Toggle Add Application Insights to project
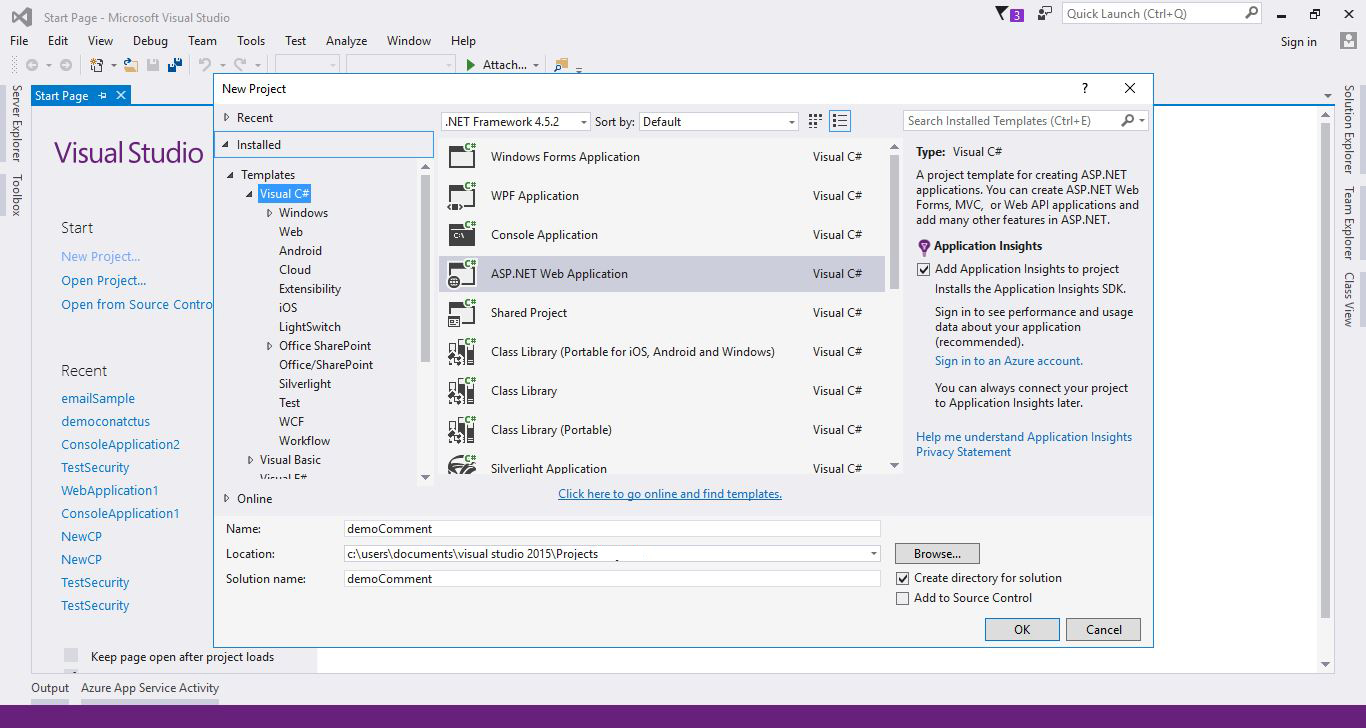Image resolution: width=1366 pixels, height=728 pixels. coord(924,269)
